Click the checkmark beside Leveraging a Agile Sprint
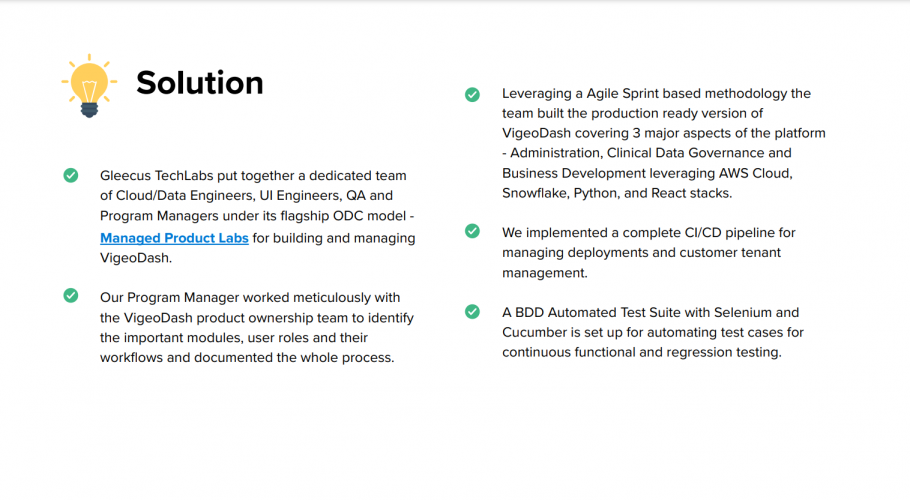Image resolution: width=910 pixels, height=500 pixels. coord(472,94)
